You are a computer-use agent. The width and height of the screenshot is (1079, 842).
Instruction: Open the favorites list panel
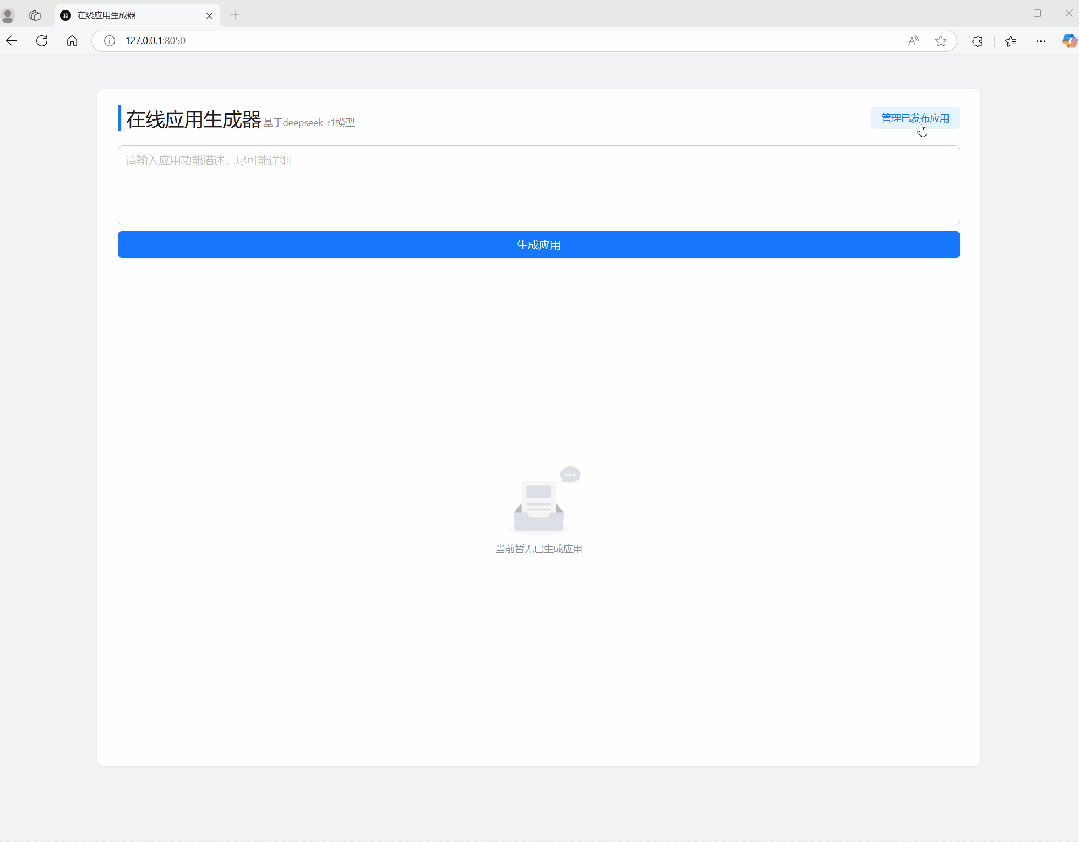(1010, 41)
